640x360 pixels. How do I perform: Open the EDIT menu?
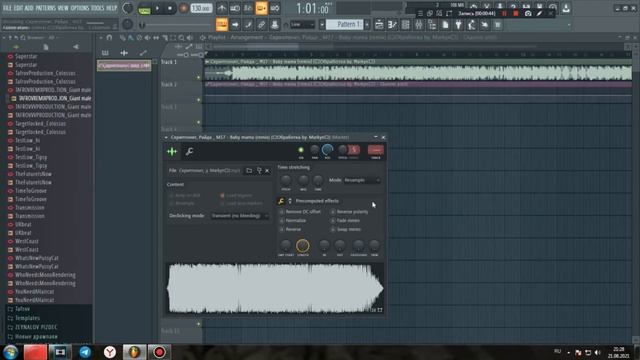coord(18,8)
